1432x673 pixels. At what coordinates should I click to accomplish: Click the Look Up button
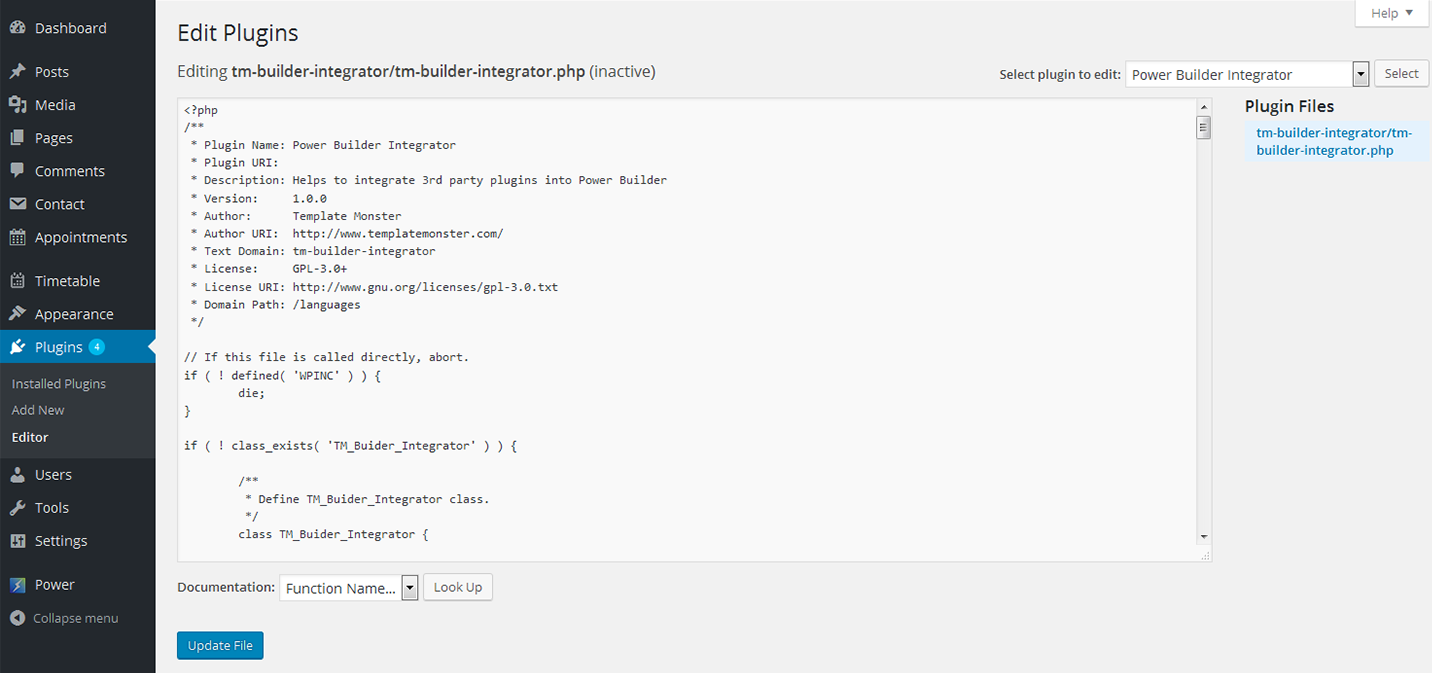coord(458,587)
